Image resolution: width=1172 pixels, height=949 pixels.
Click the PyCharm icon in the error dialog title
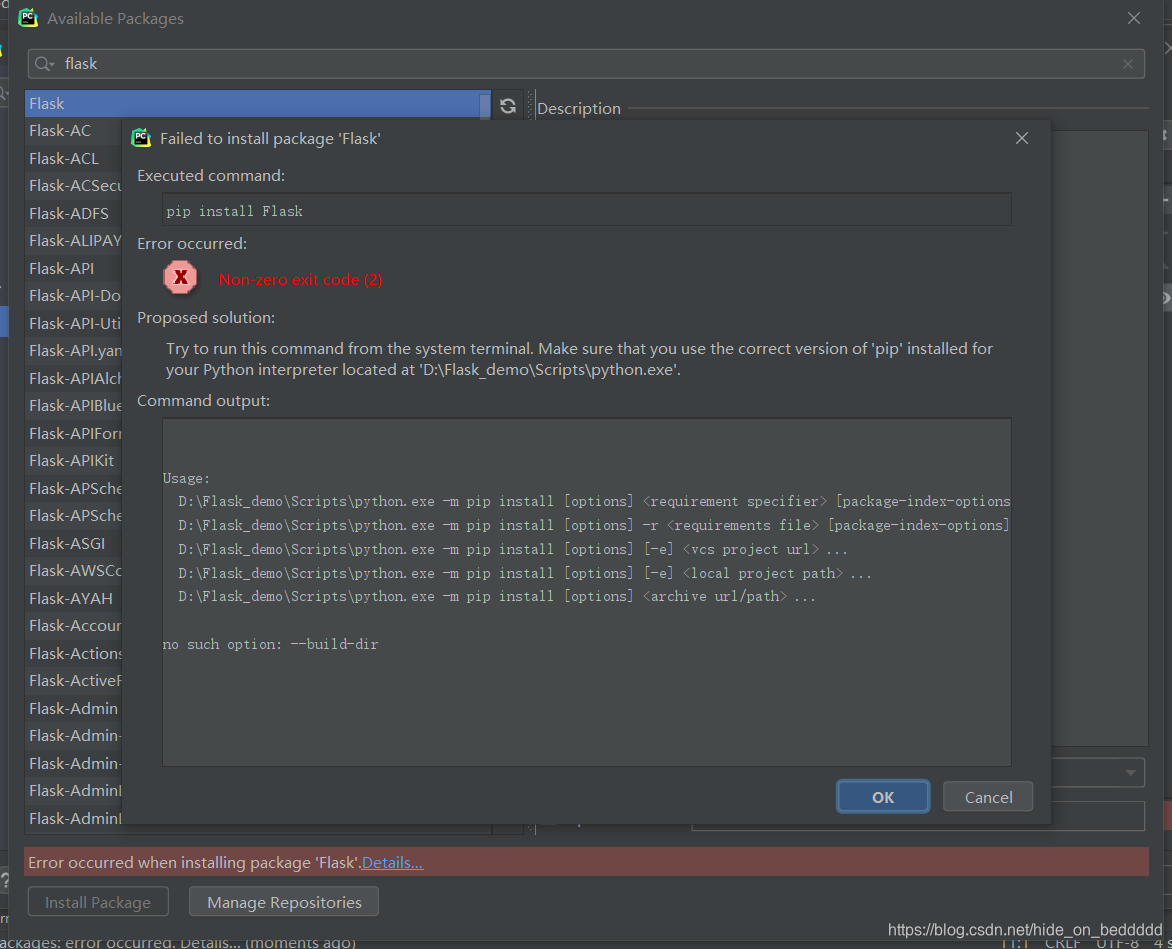point(141,137)
